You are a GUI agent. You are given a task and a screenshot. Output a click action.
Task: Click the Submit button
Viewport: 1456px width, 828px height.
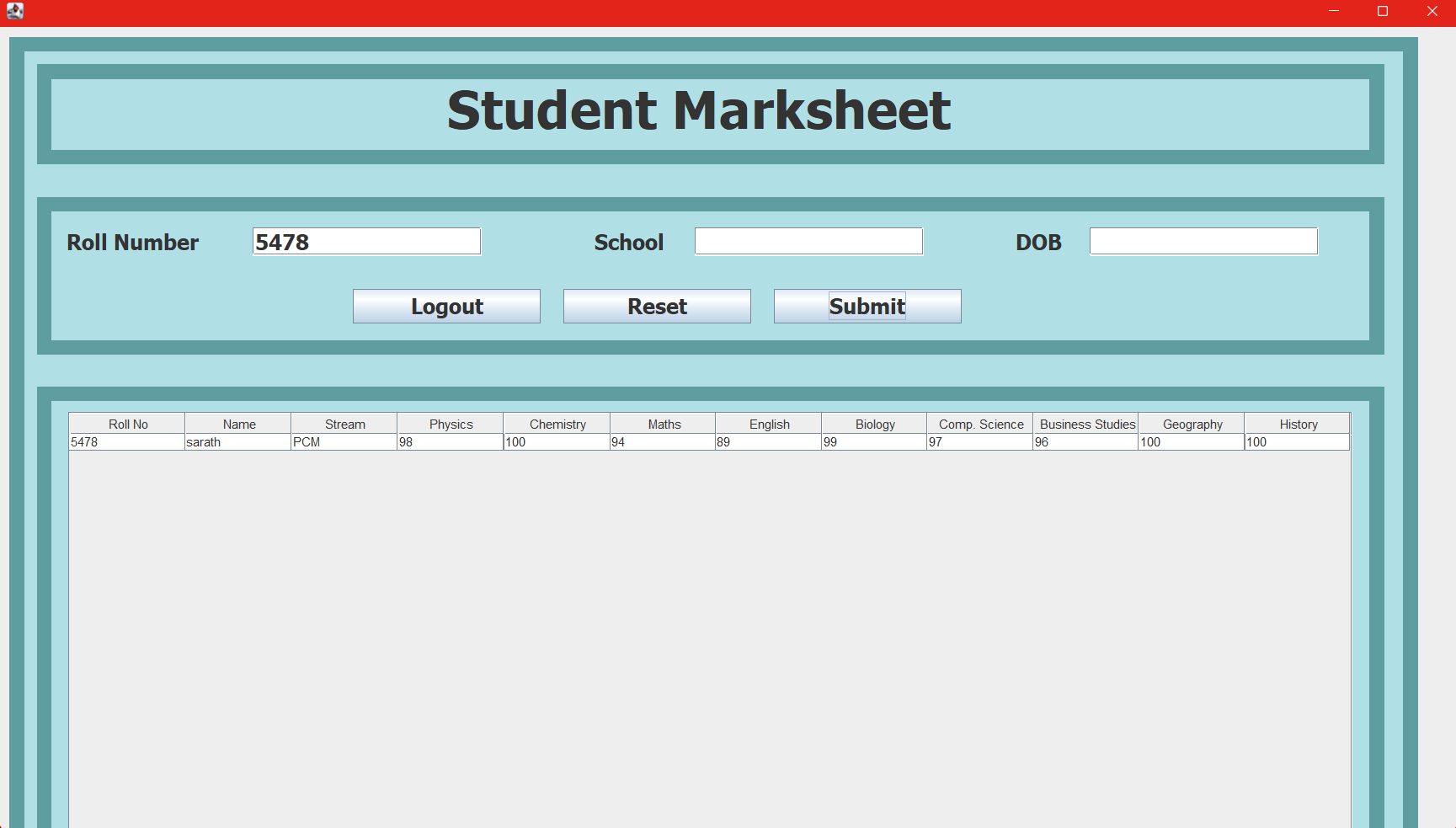867,307
